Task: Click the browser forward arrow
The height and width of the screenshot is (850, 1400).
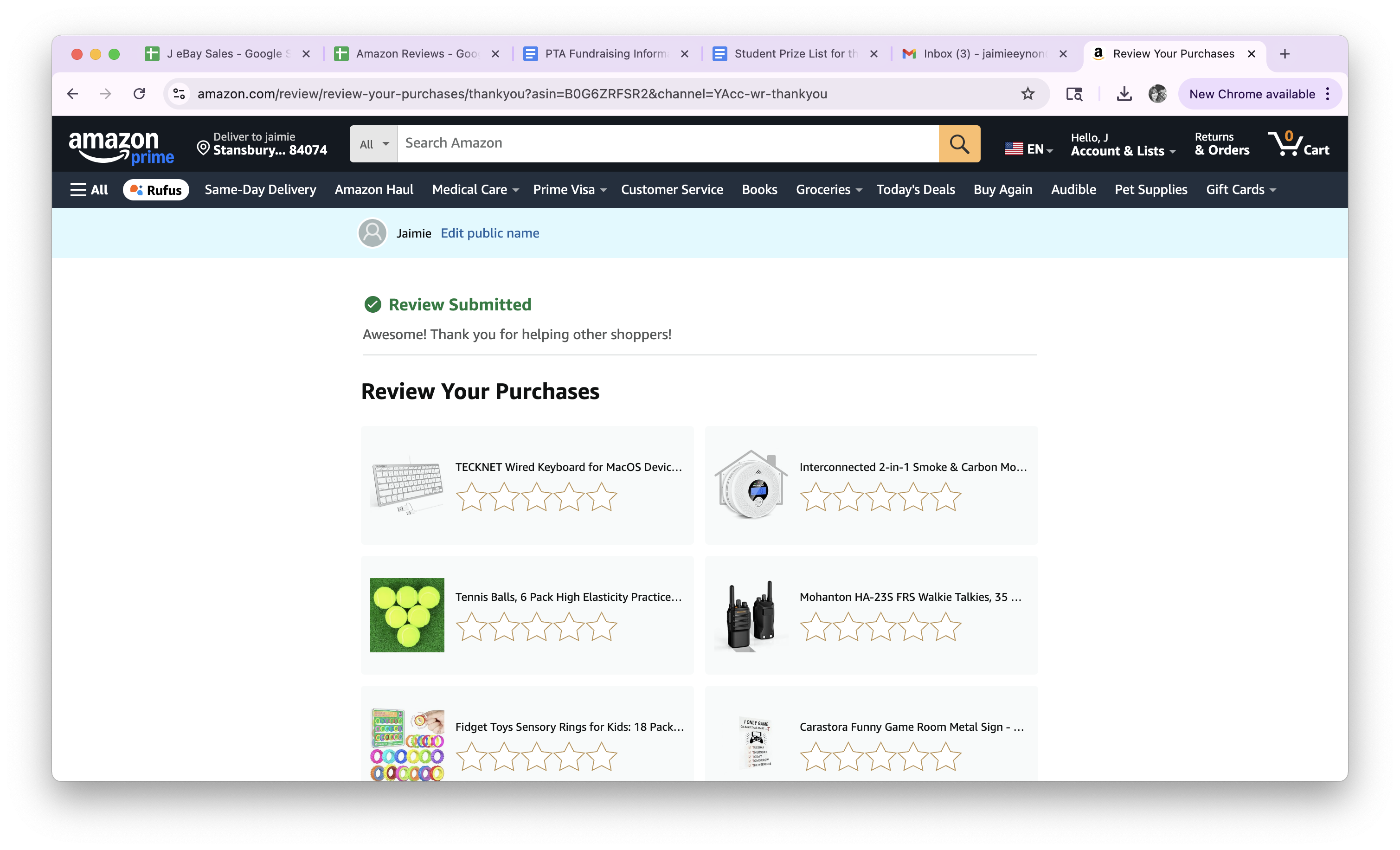Action: click(106, 94)
